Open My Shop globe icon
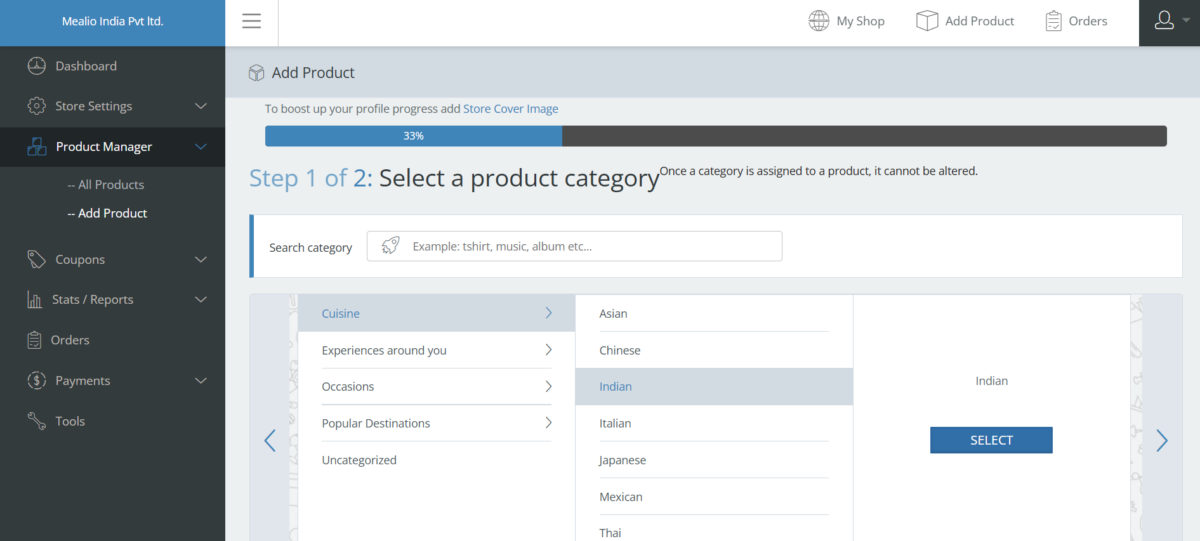This screenshot has width=1200, height=541. 819,21
